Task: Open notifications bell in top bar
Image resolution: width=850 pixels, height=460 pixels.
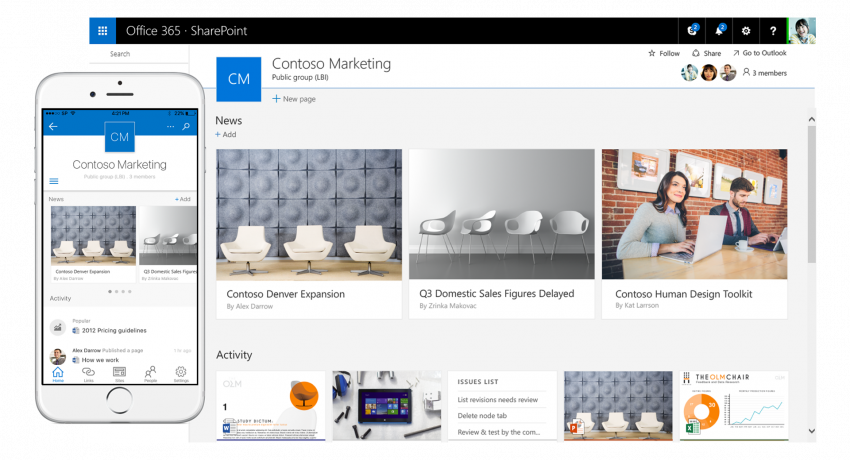Action: [x=719, y=31]
